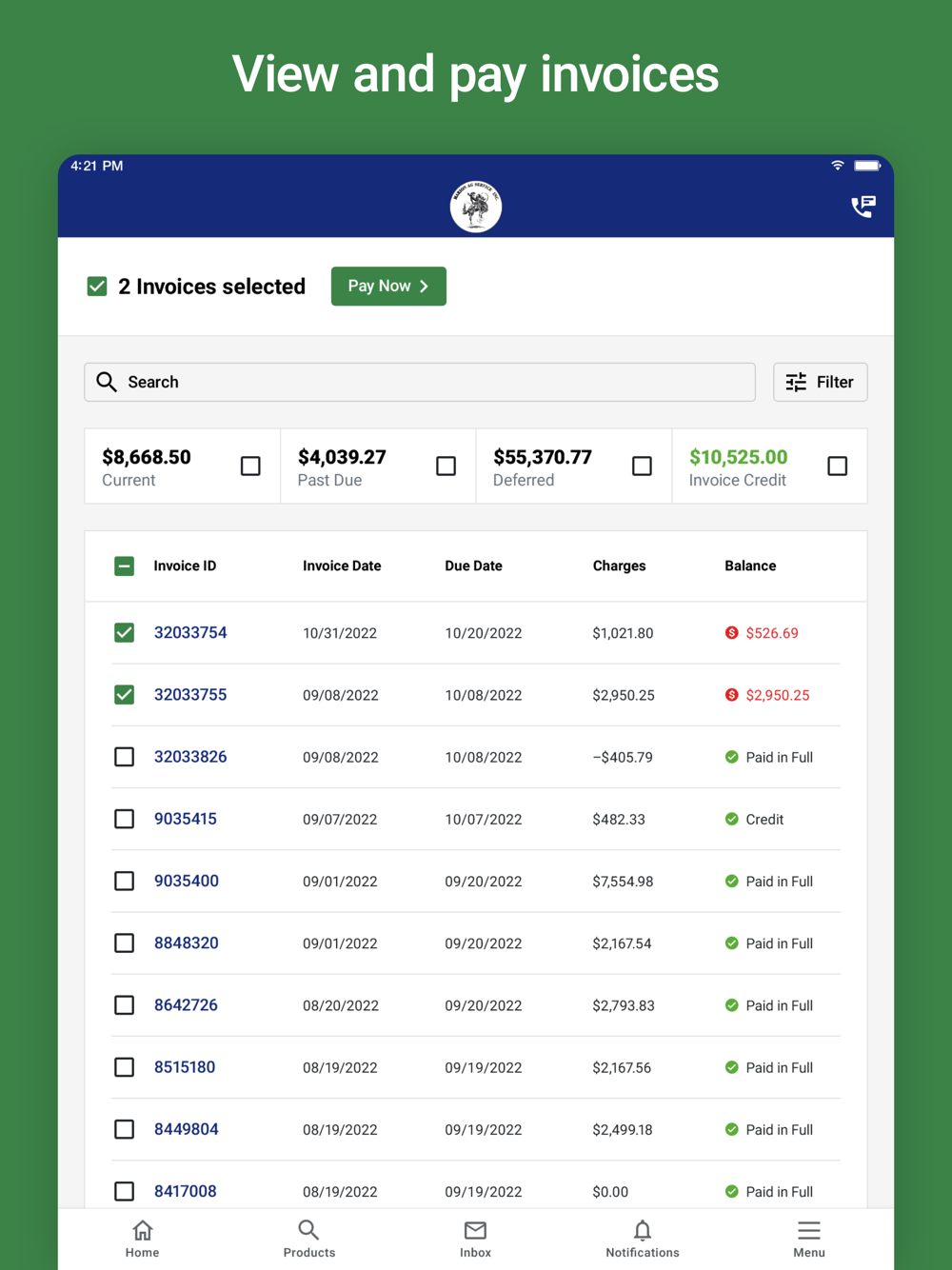Open invoice 8848320 link

pyautogui.click(x=187, y=943)
